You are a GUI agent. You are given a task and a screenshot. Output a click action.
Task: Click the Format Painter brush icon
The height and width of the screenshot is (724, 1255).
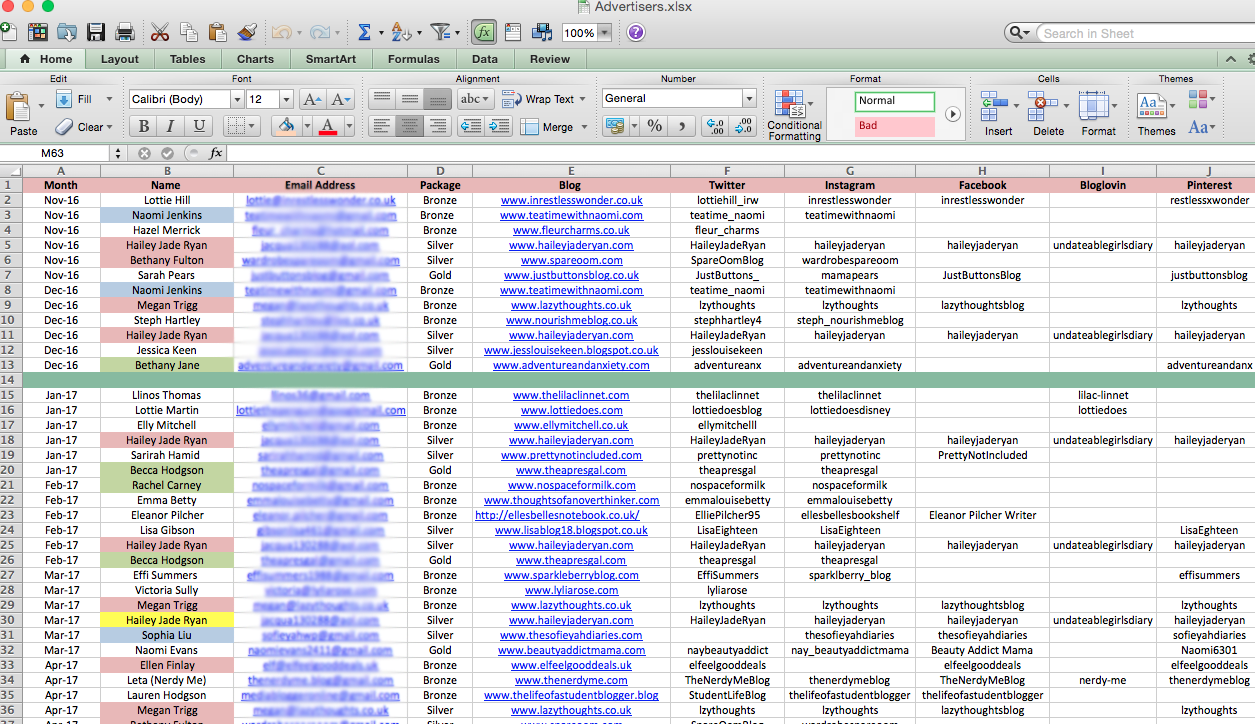pyautogui.click(x=247, y=32)
